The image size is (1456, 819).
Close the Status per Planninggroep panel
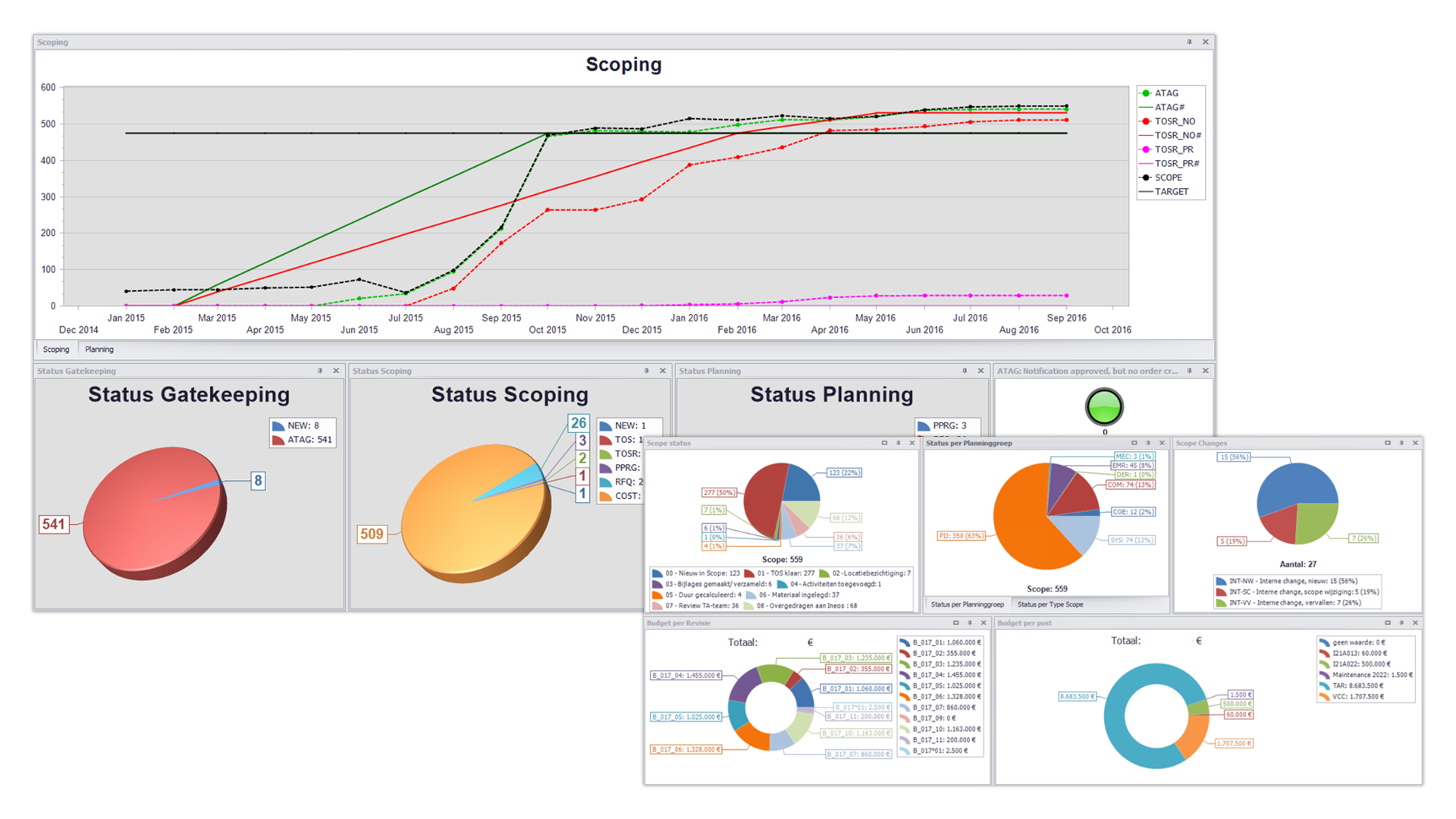coord(1162,443)
